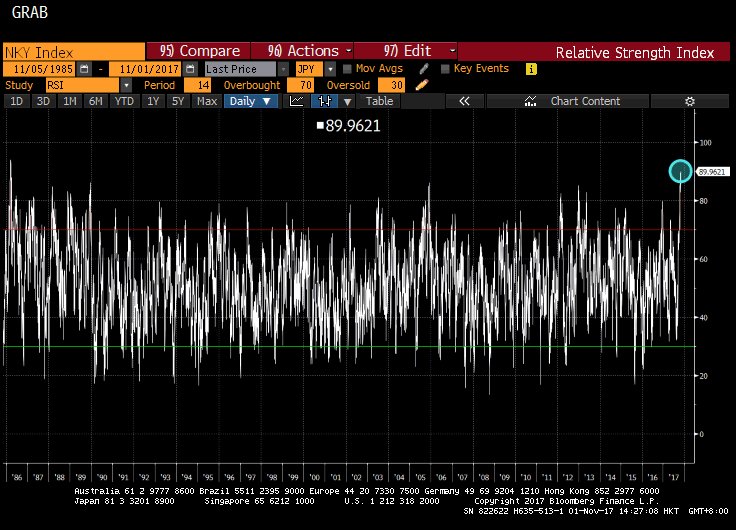Open the 96) Actions menu
The image size is (736, 530).
301,51
